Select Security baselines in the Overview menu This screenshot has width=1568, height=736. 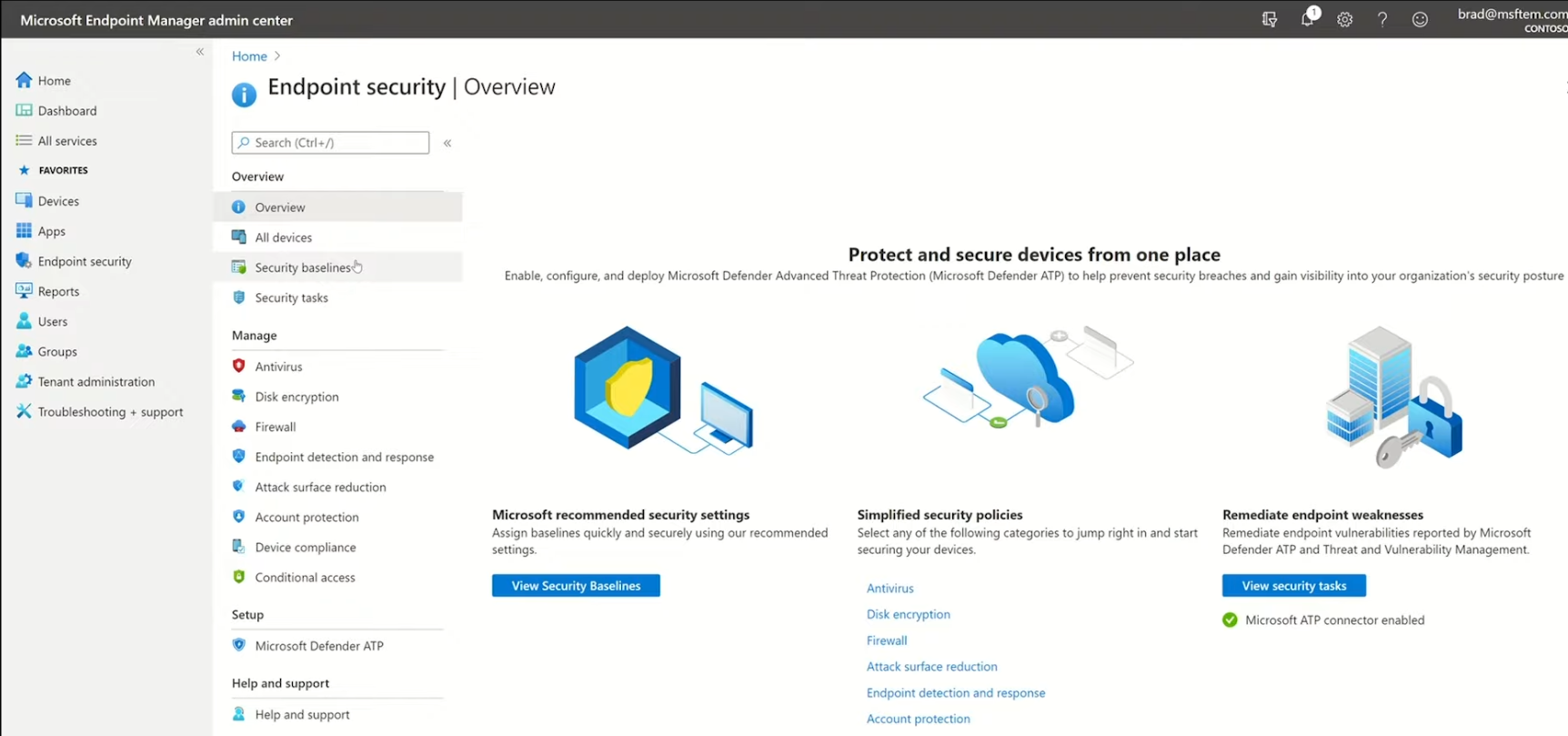coord(302,267)
